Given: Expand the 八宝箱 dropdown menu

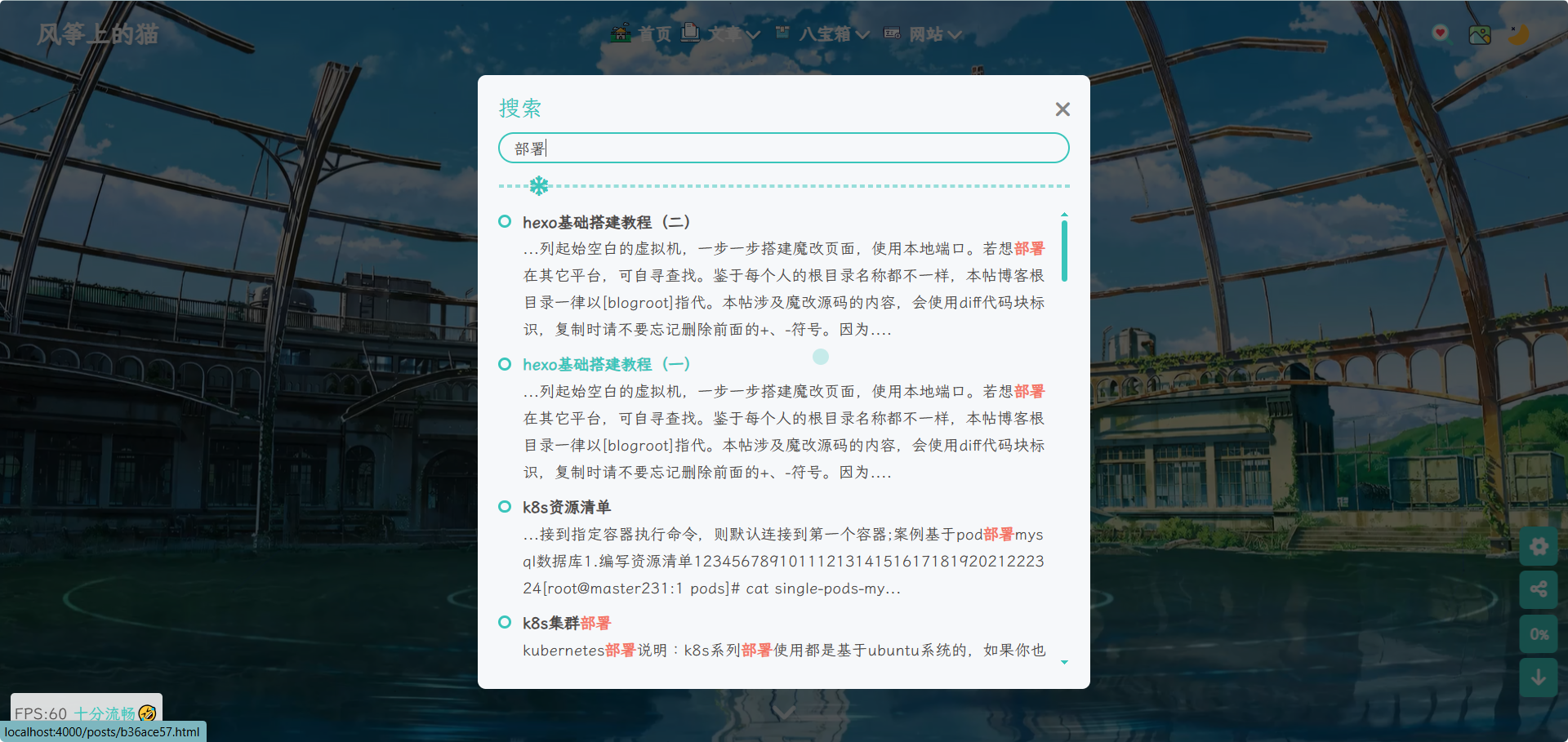Looking at the screenshot, I should (x=823, y=33).
